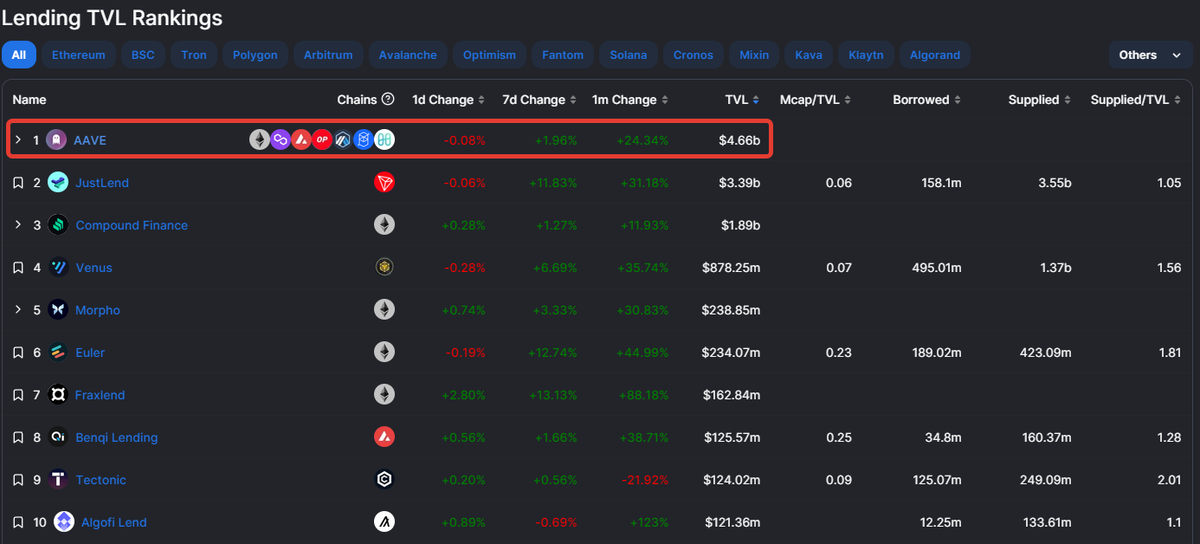Click the BSC chain icon in Venus row
The image size is (1200, 544).
click(x=384, y=267)
